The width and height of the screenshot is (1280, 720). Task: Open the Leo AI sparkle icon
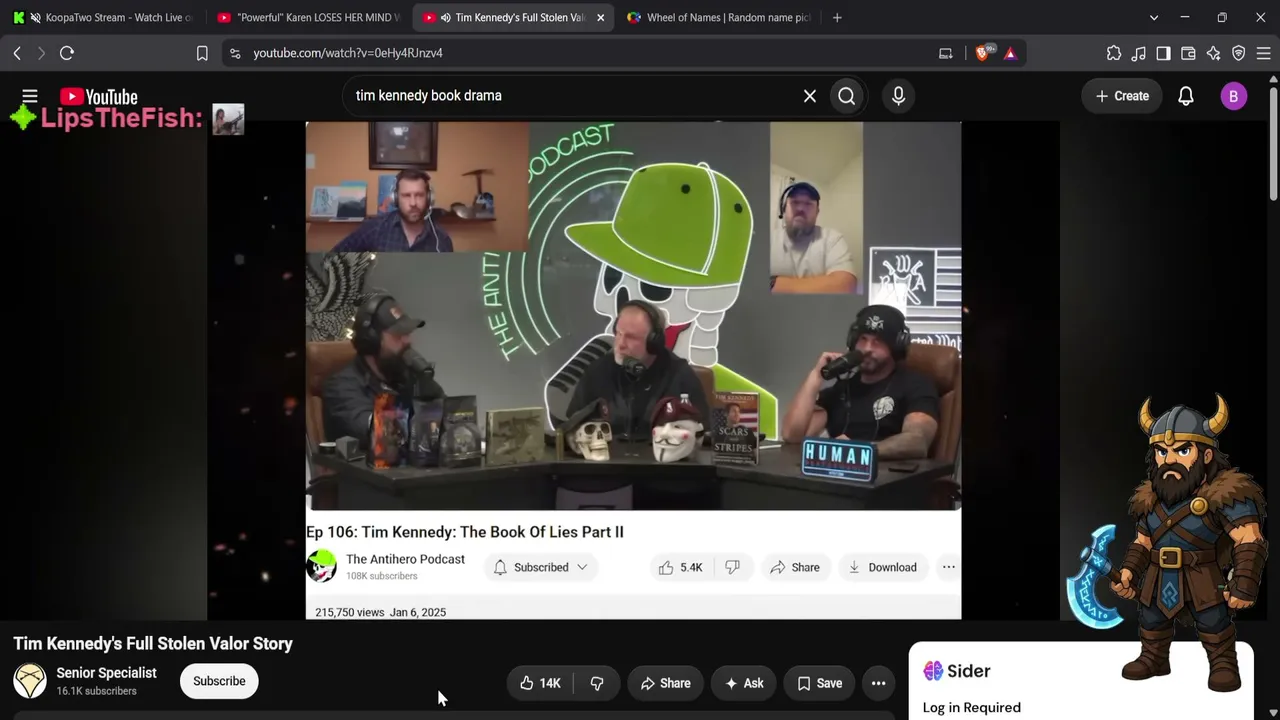pyautogui.click(x=1213, y=53)
